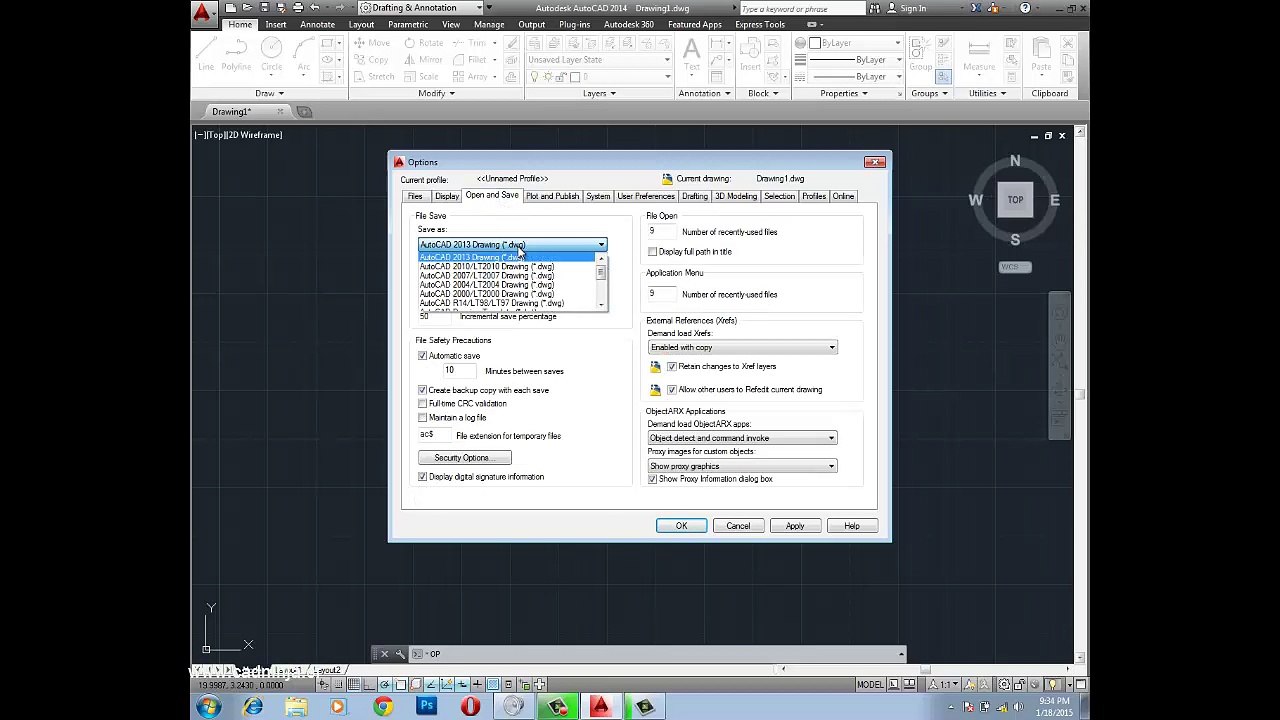The image size is (1280, 720).
Task: Switch to the Display tab in Options
Action: 446,196
